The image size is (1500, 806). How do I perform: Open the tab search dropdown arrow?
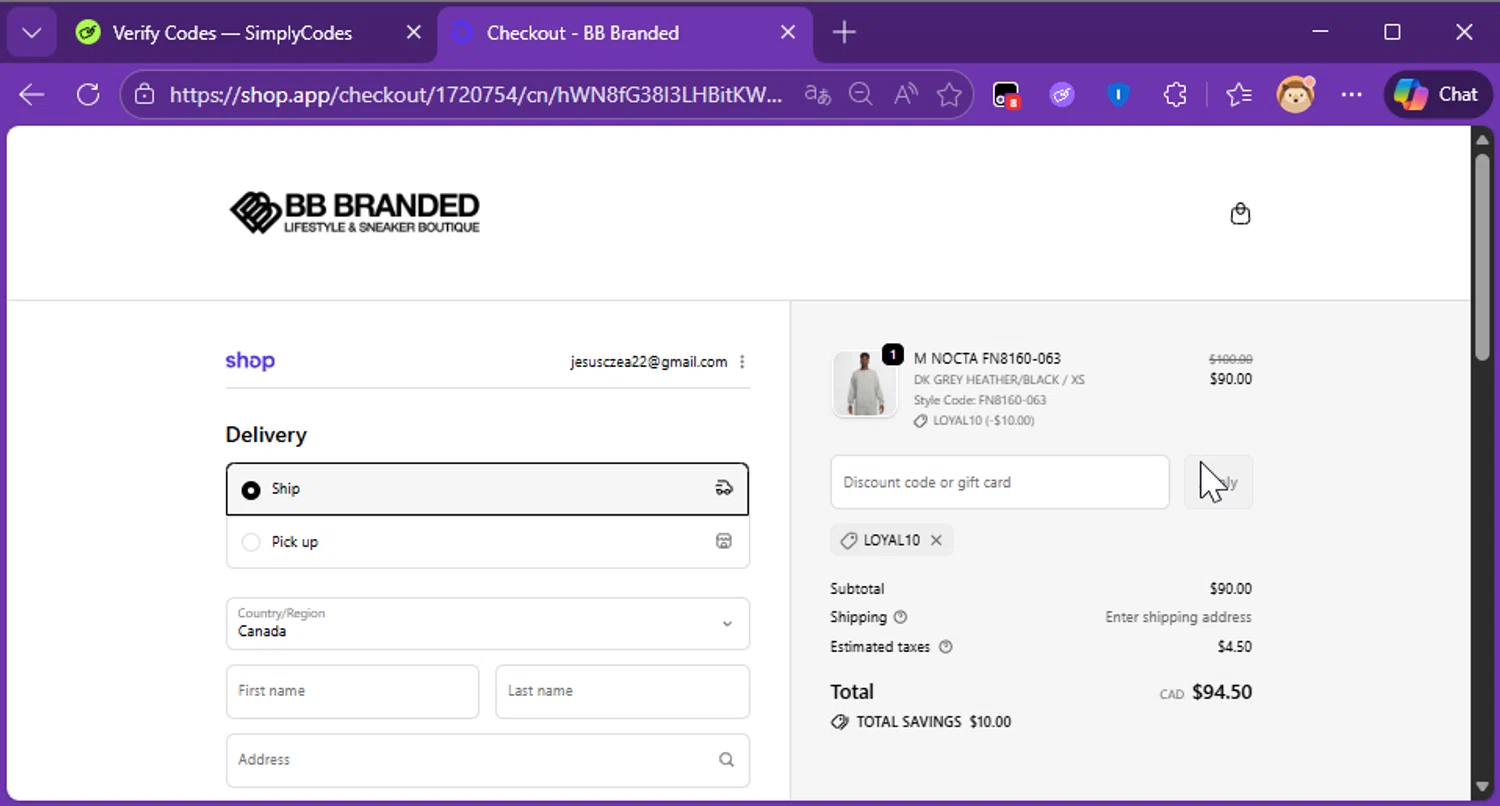(32, 33)
